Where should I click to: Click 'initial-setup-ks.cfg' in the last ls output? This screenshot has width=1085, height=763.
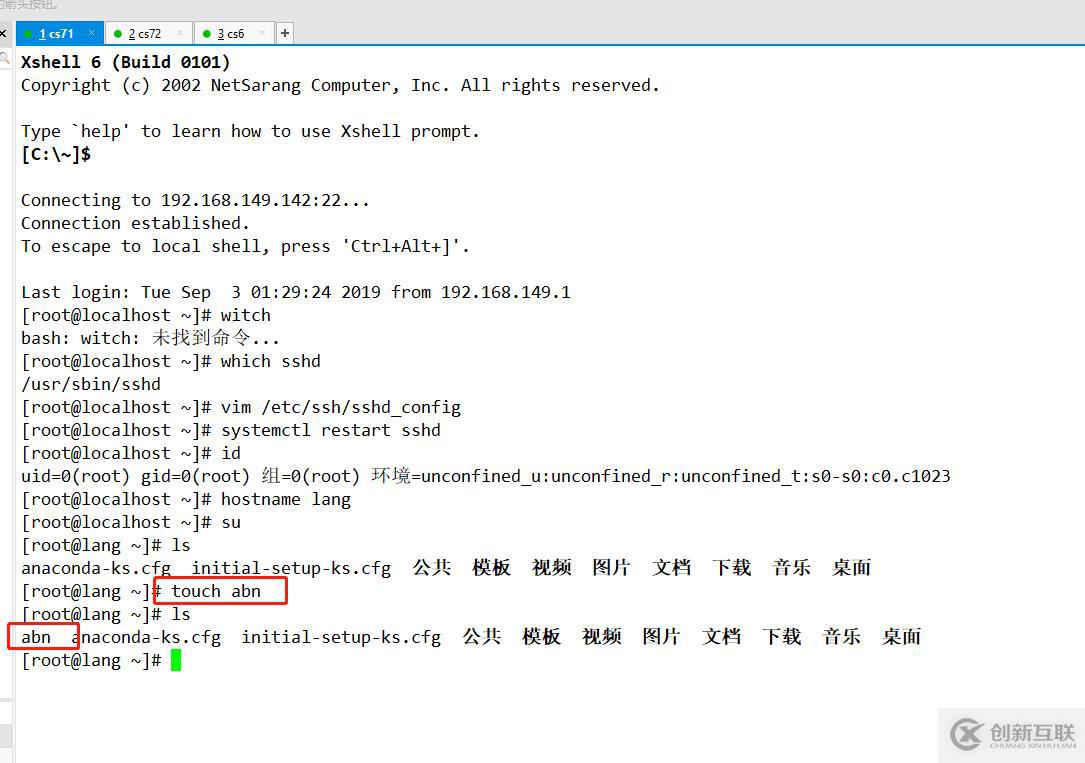[x=341, y=637]
